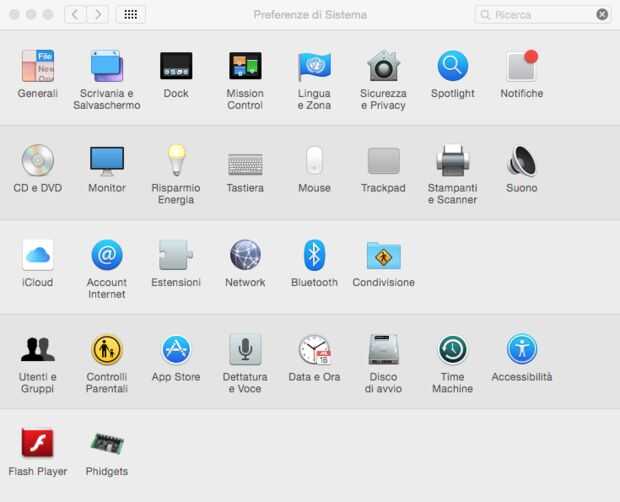
Task: Go forward with the right arrow button
Action: pos(98,15)
